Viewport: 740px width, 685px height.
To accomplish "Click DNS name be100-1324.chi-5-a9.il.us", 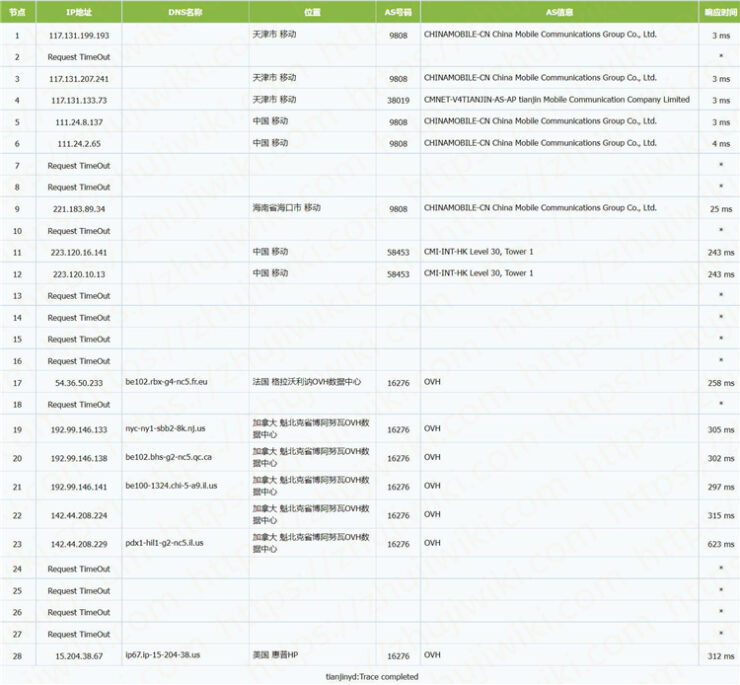I will (x=171, y=485).
